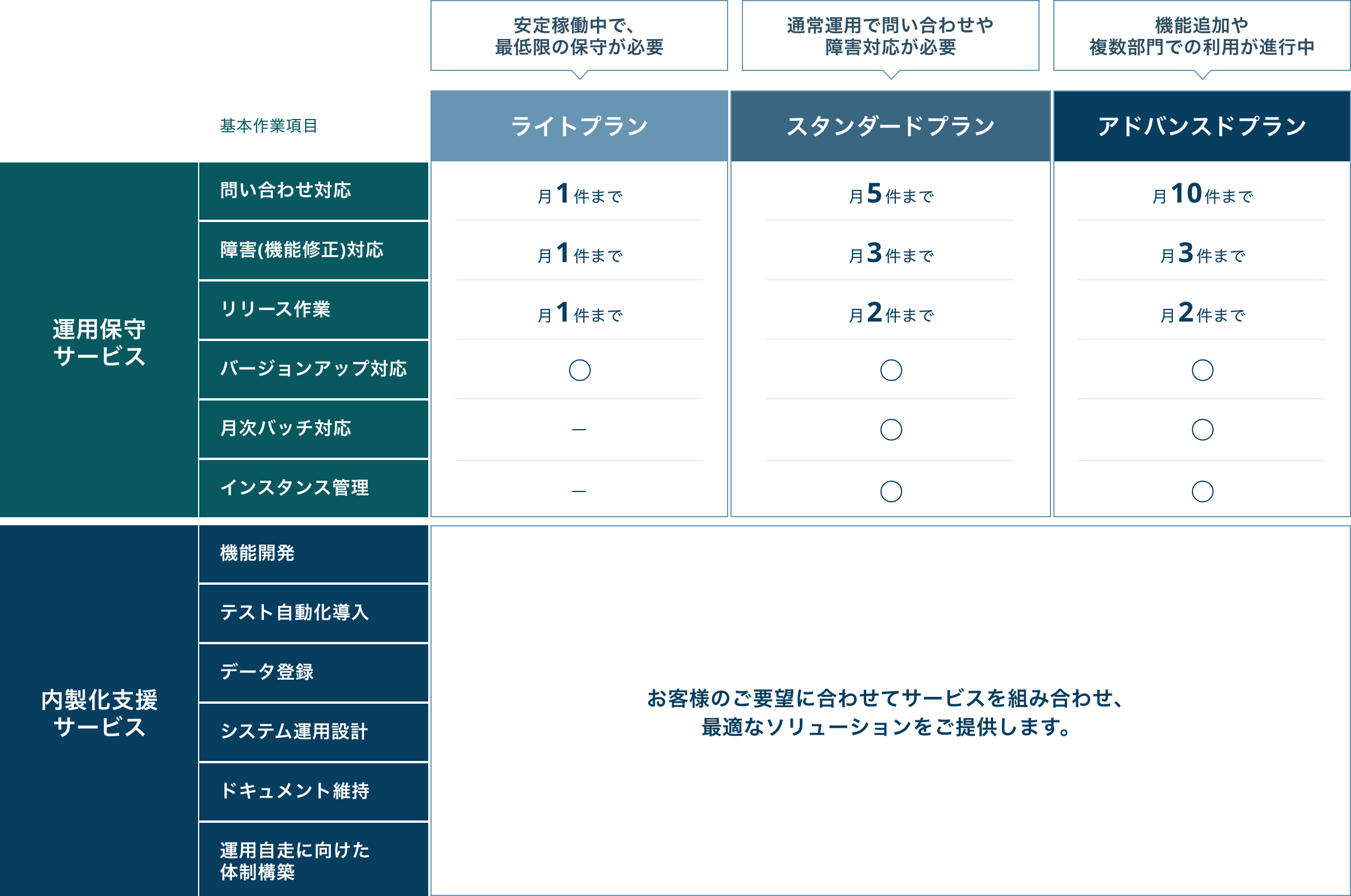Viewport: 1351px width, 896px height.
Task: Click アドバンスドプラン 月次バッチ対応 circle mark
Action: click(1203, 430)
